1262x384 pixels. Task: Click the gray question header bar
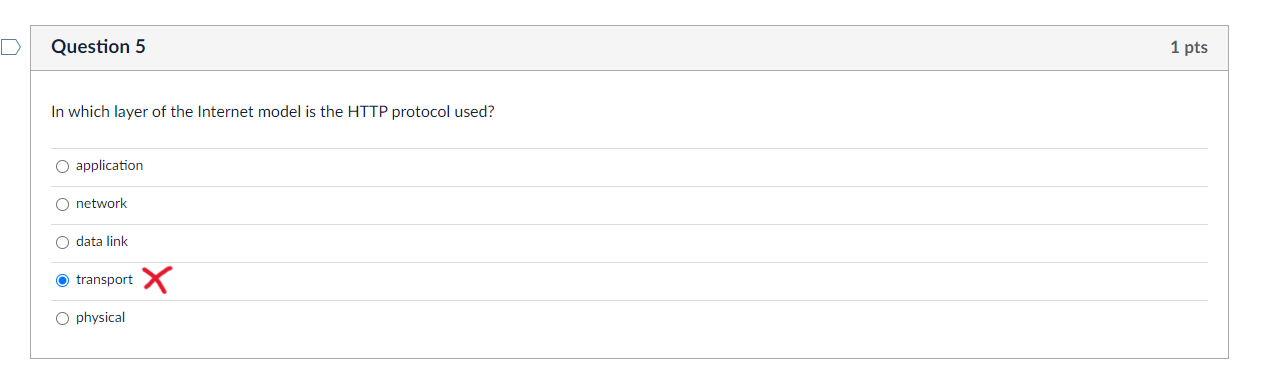[629, 48]
